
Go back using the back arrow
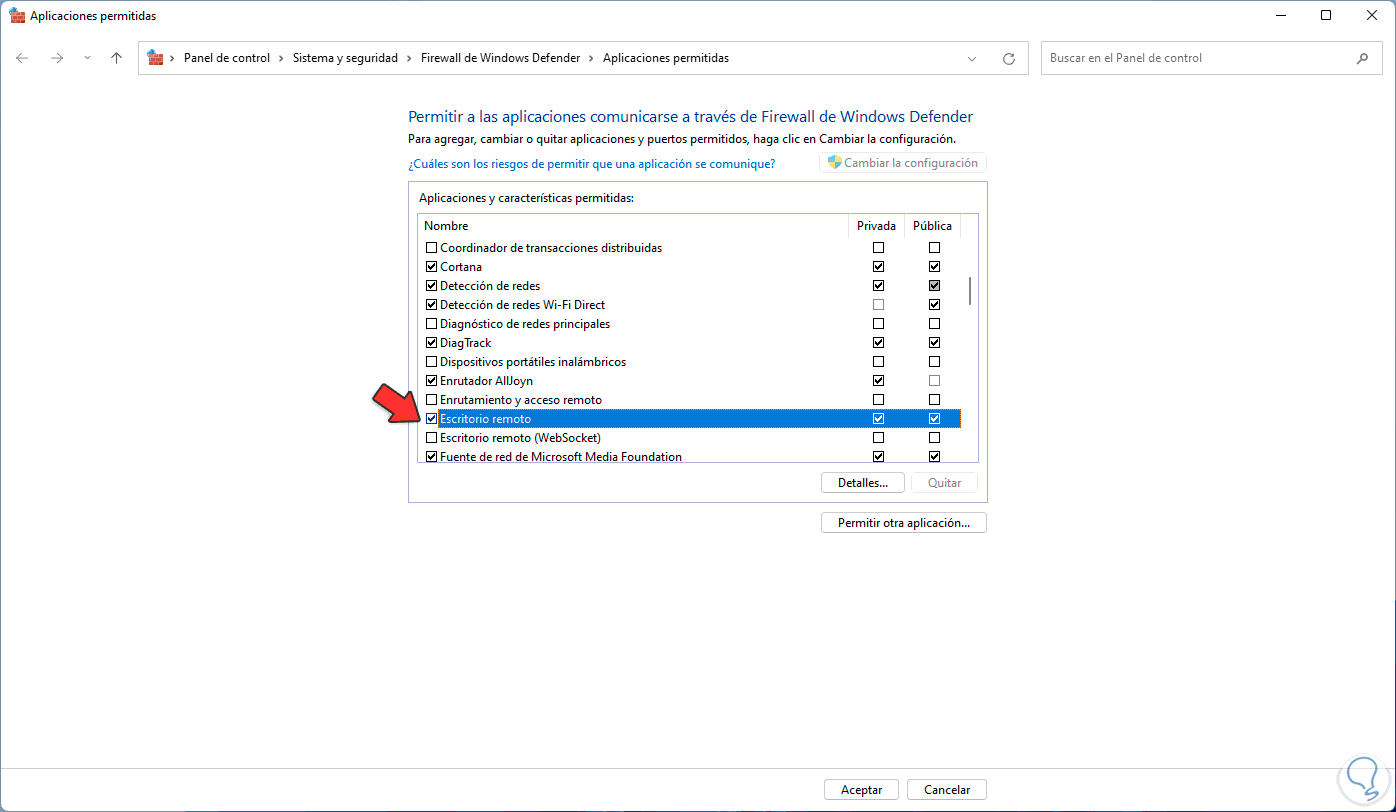pyautogui.click(x=22, y=58)
